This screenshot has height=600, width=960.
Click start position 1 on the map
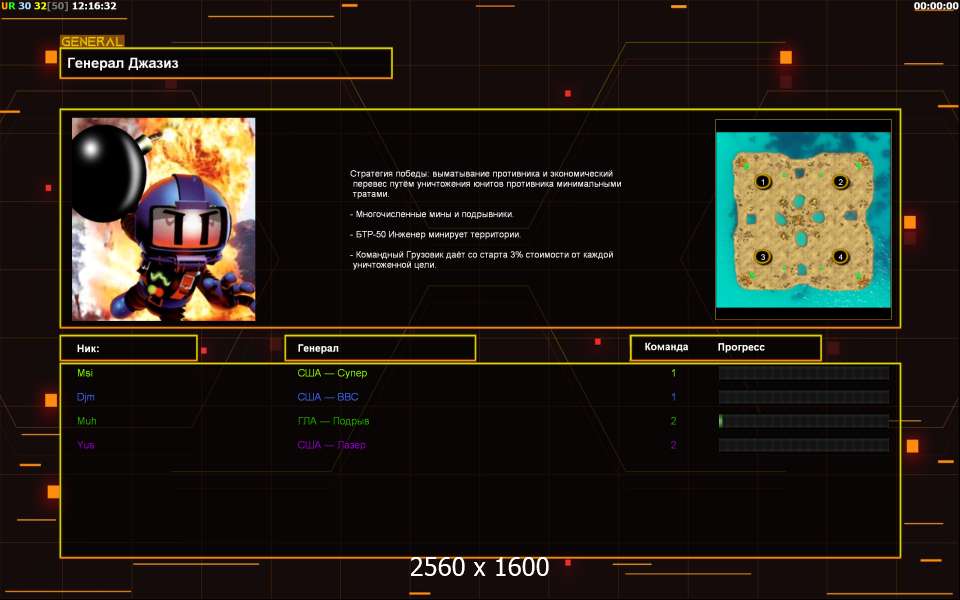pyautogui.click(x=762, y=181)
